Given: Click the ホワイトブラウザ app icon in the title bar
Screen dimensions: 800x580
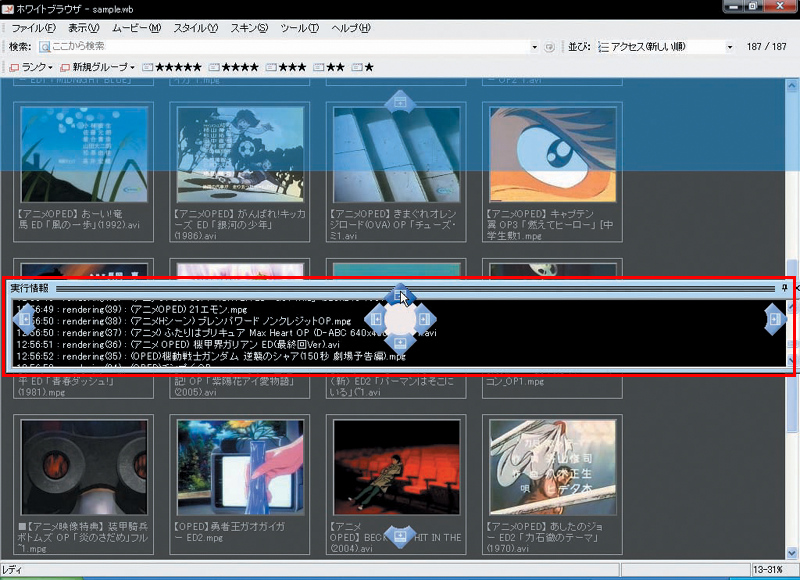Looking at the screenshot, I should click(7, 9).
